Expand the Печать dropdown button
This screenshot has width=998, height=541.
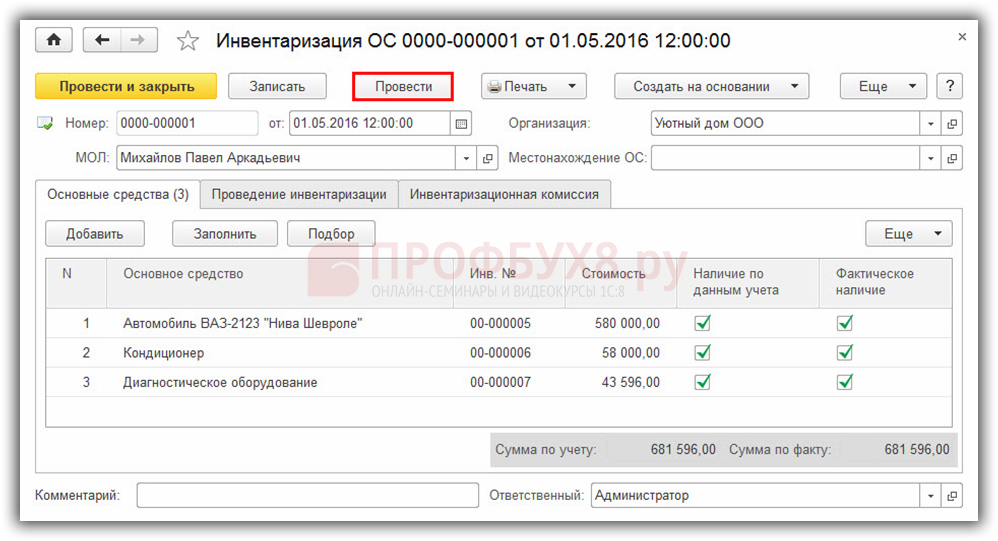pyautogui.click(x=533, y=86)
